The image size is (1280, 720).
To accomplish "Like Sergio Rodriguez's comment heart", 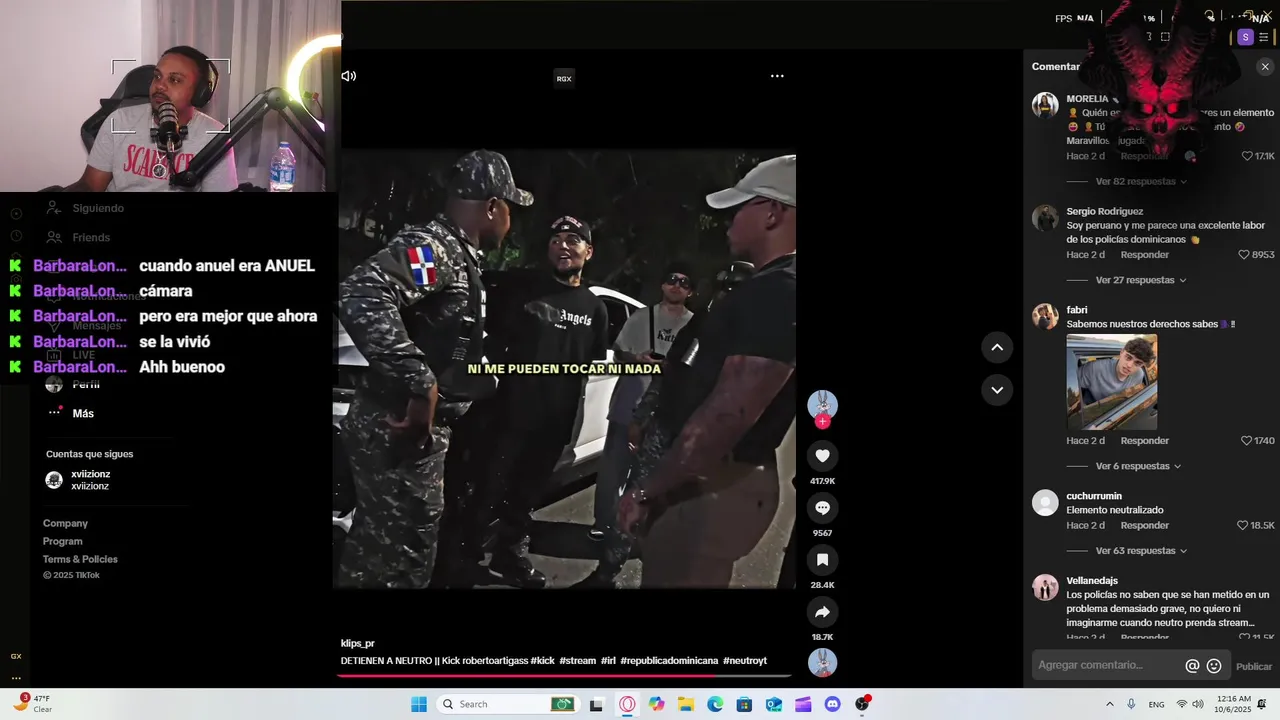I will pyautogui.click(x=1244, y=255).
